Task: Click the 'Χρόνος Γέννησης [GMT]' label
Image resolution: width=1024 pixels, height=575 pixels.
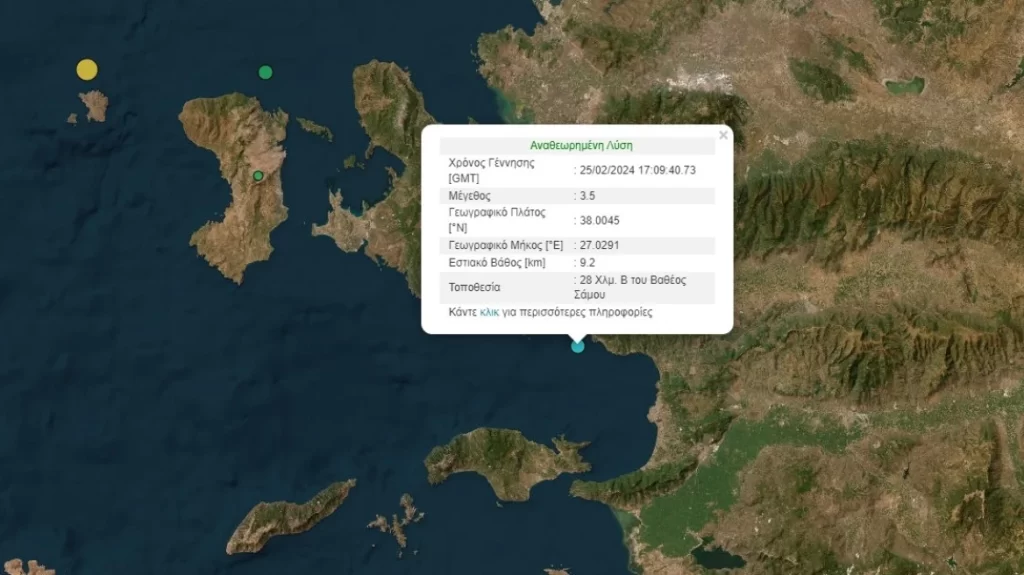Action: (491, 171)
